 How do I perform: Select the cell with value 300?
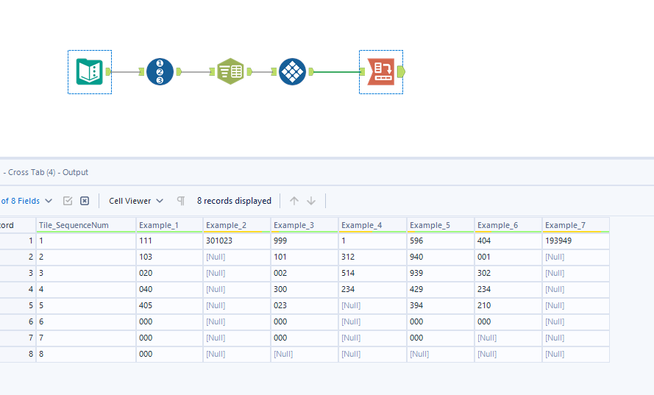(304, 289)
